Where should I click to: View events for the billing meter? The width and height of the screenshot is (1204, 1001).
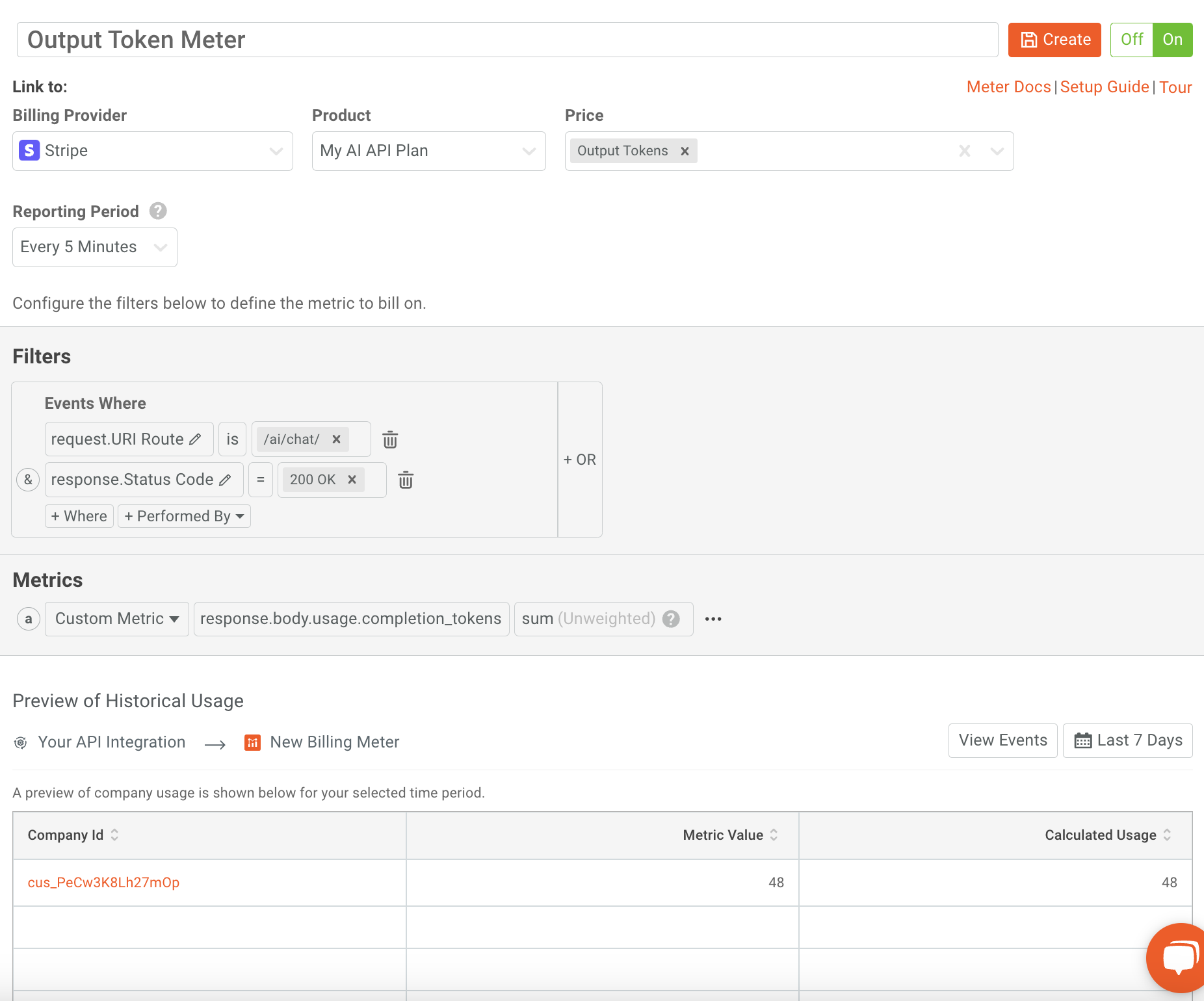[1002, 740]
